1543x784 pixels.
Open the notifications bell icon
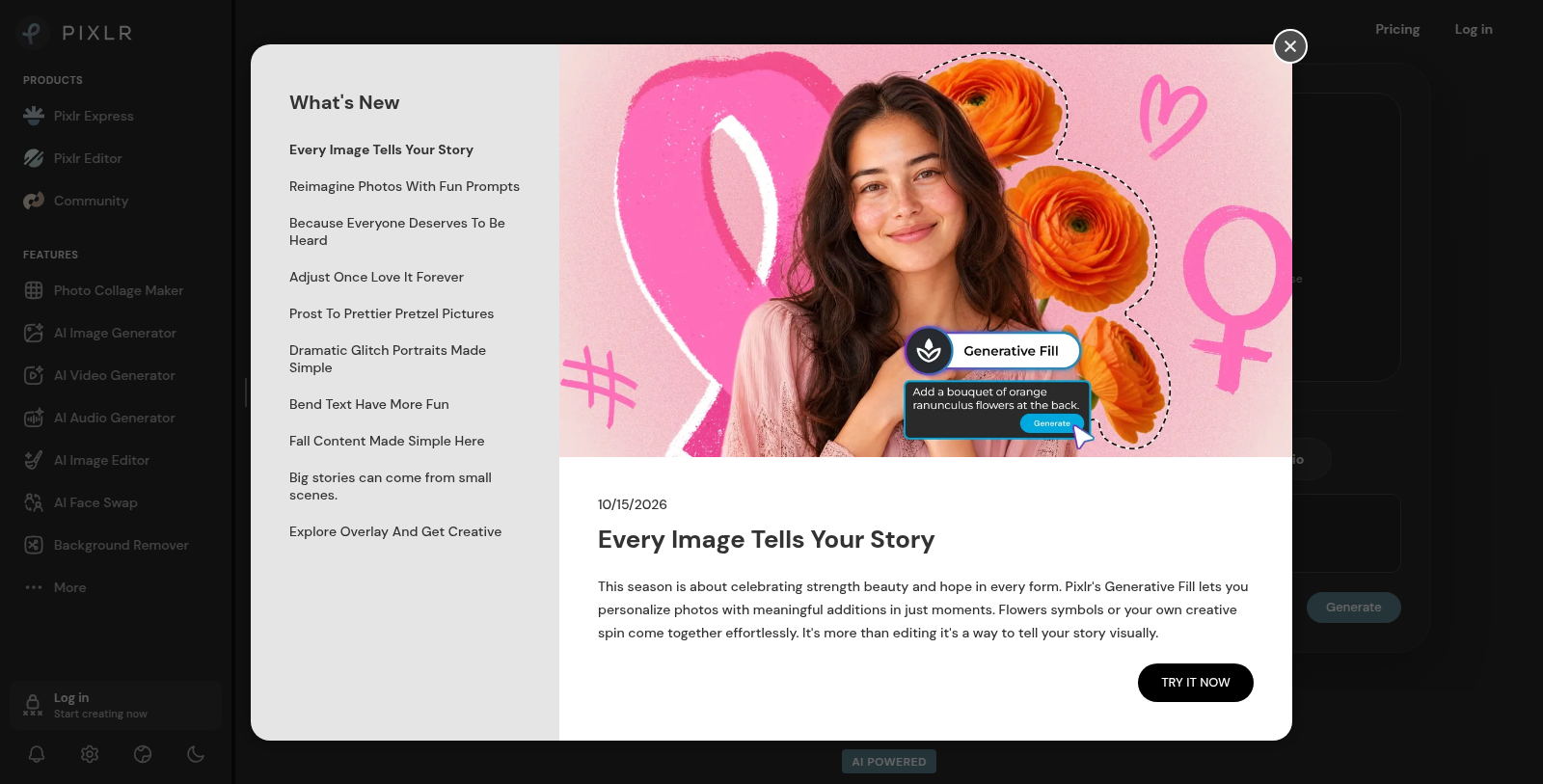click(37, 754)
